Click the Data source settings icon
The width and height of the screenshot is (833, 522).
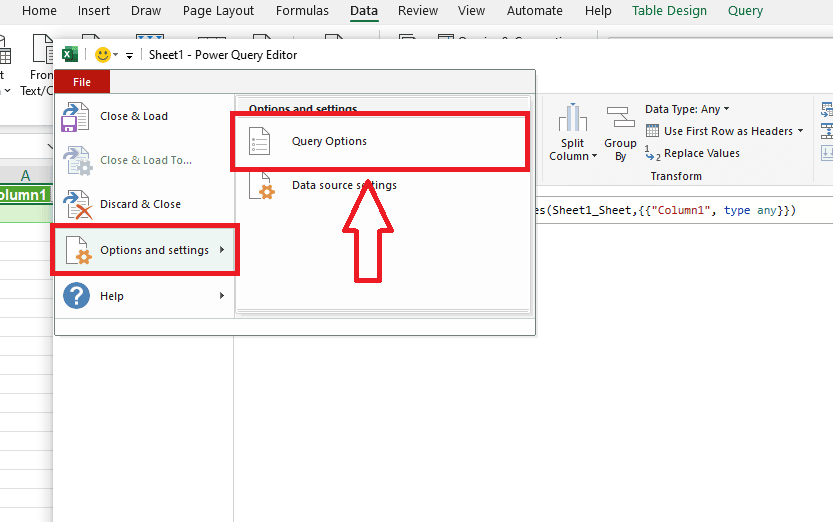(x=261, y=186)
